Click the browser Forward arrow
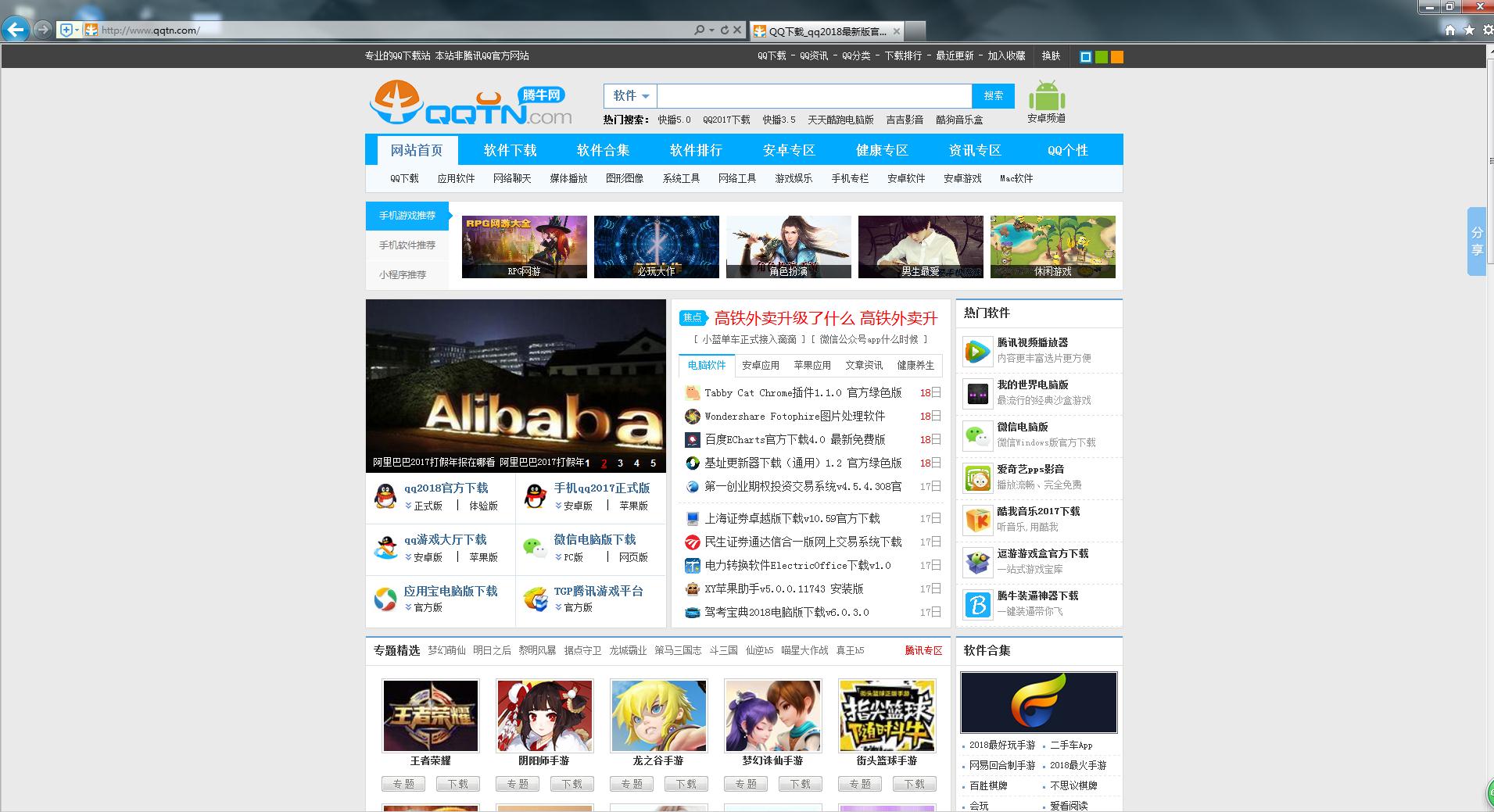This screenshot has height=812, width=1494. [x=43, y=30]
